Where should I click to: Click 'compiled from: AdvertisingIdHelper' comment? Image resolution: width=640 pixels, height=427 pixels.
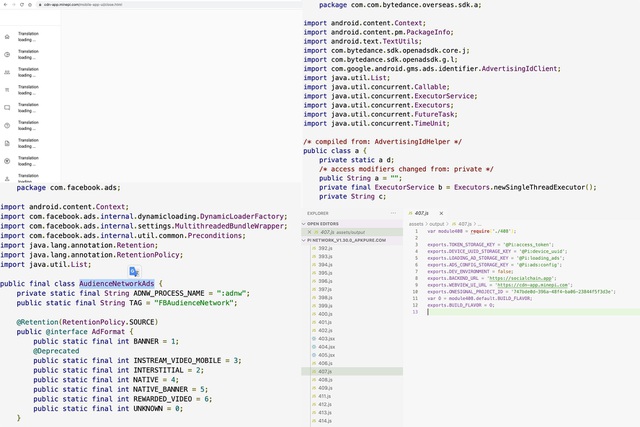[382, 142]
